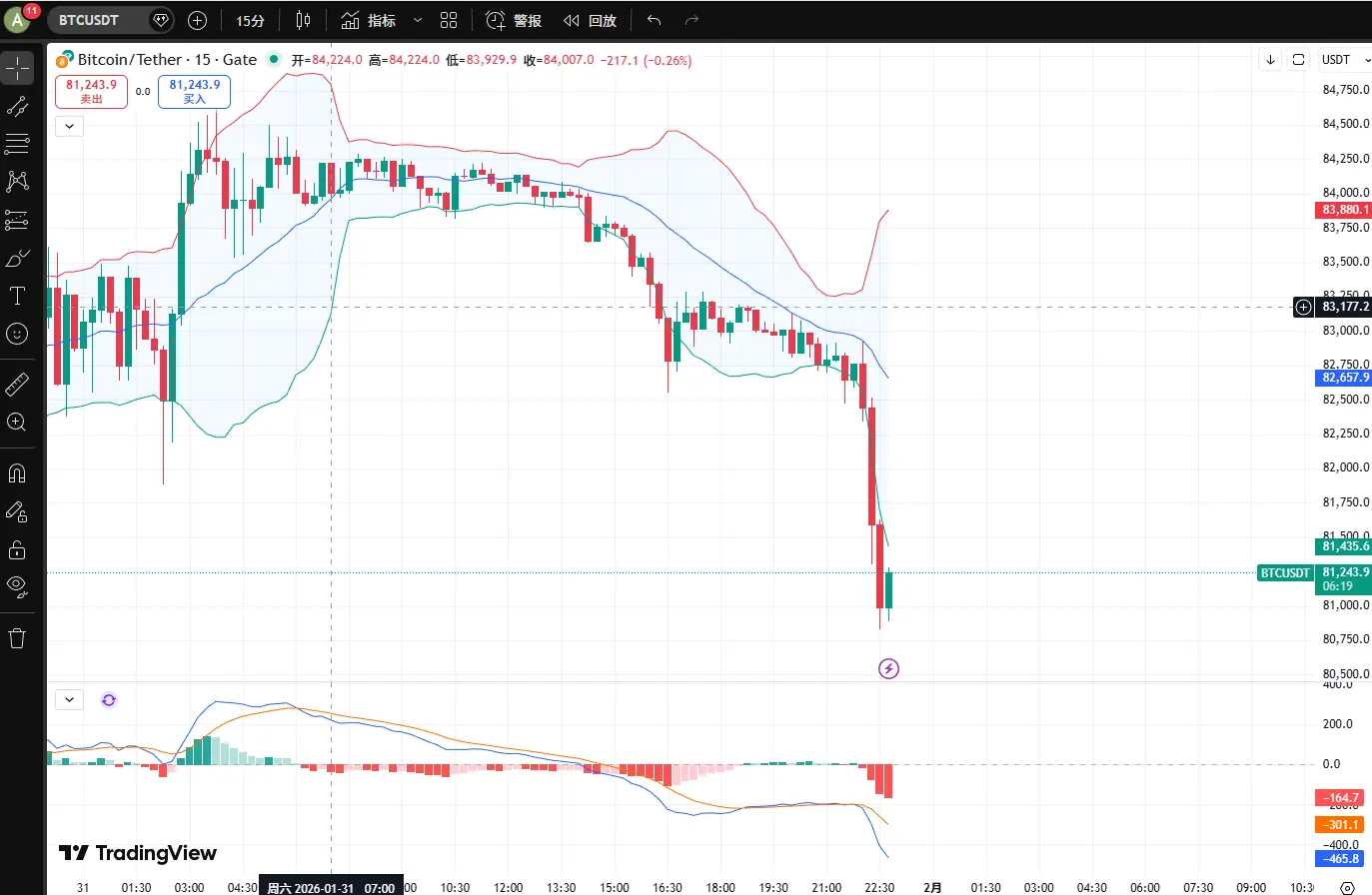Toggle stay in drawing mode
1372x895 pixels.
(x=17, y=511)
